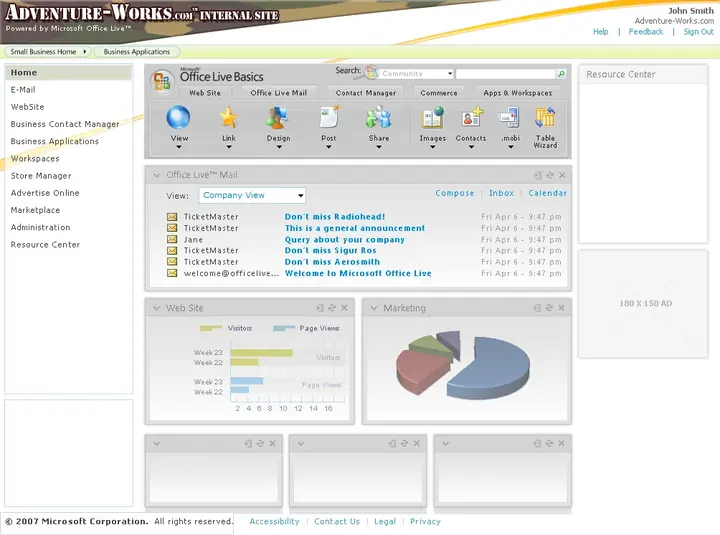The height and width of the screenshot is (535, 720).
Task: Open "Welcome to Microsoft Office Live" message
Action: tap(358, 273)
